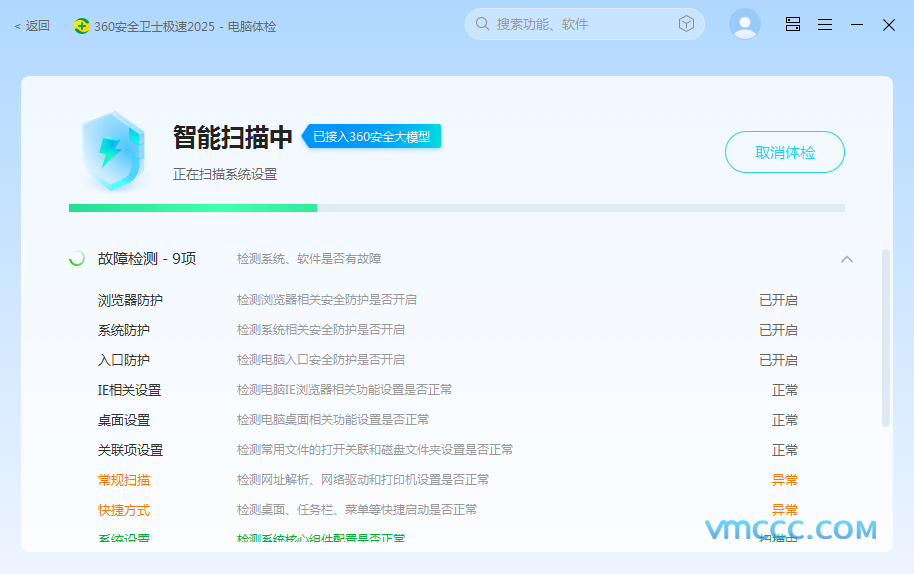Viewport: 914px width, 574px height.
Task: Collapse the 故障检测 section chevron
Action: [x=847, y=259]
